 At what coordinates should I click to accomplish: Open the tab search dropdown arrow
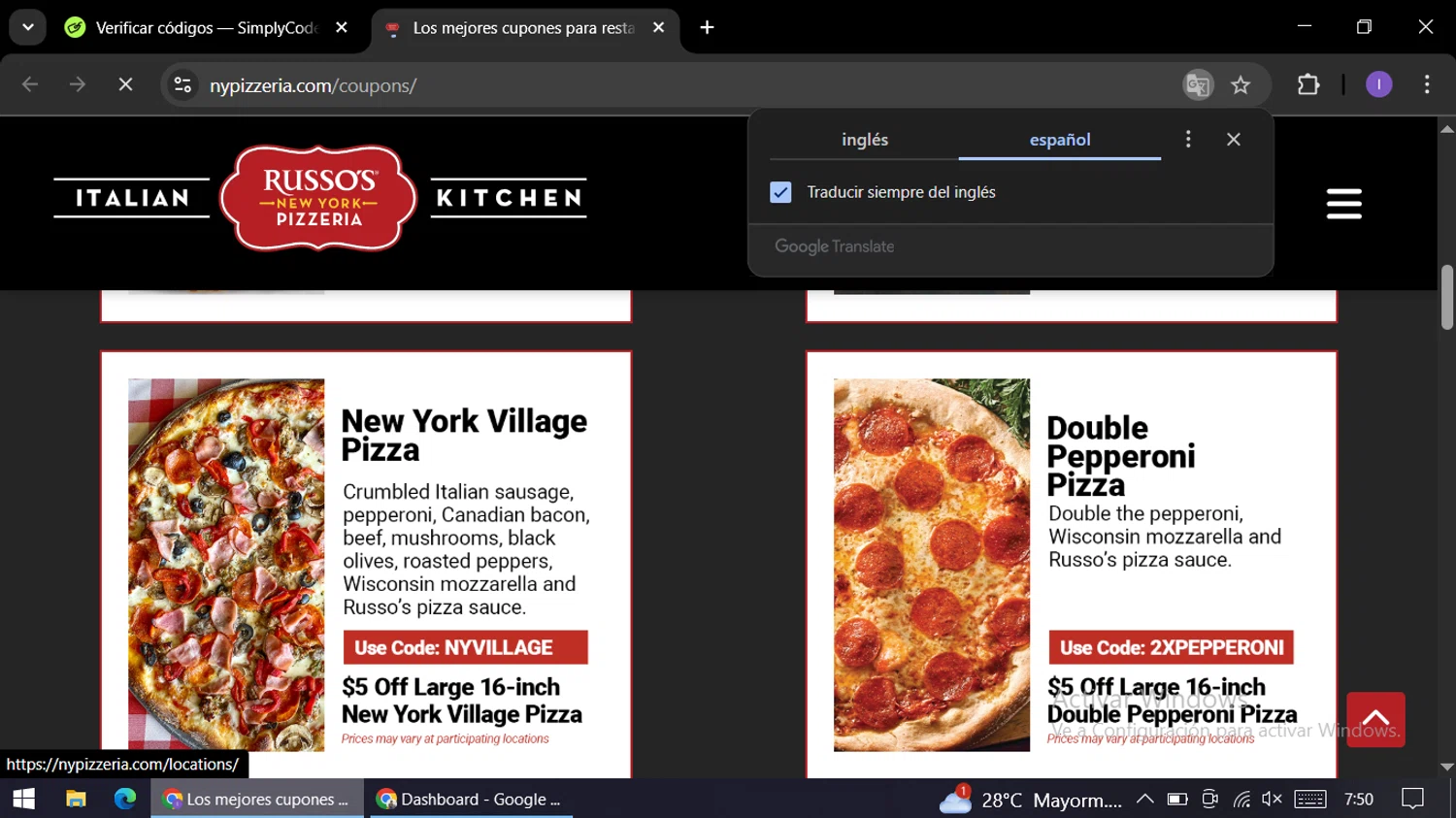[x=28, y=27]
